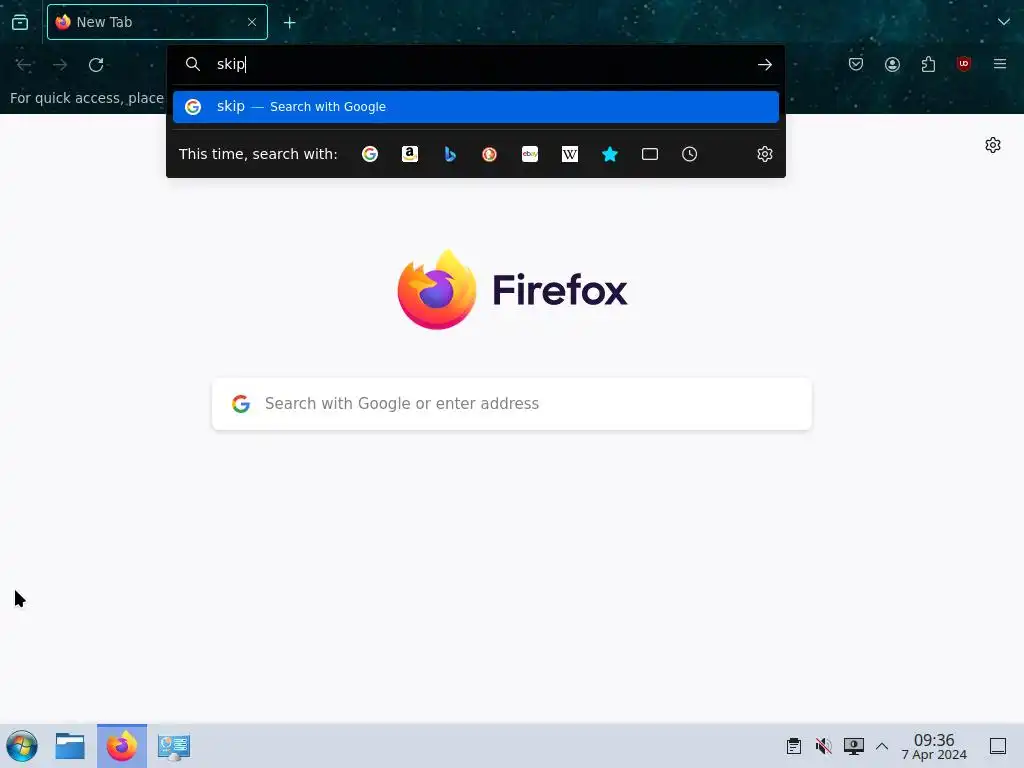Open the Extensions puzzle icon
Viewport: 1024px width, 768px height.
[928, 64]
